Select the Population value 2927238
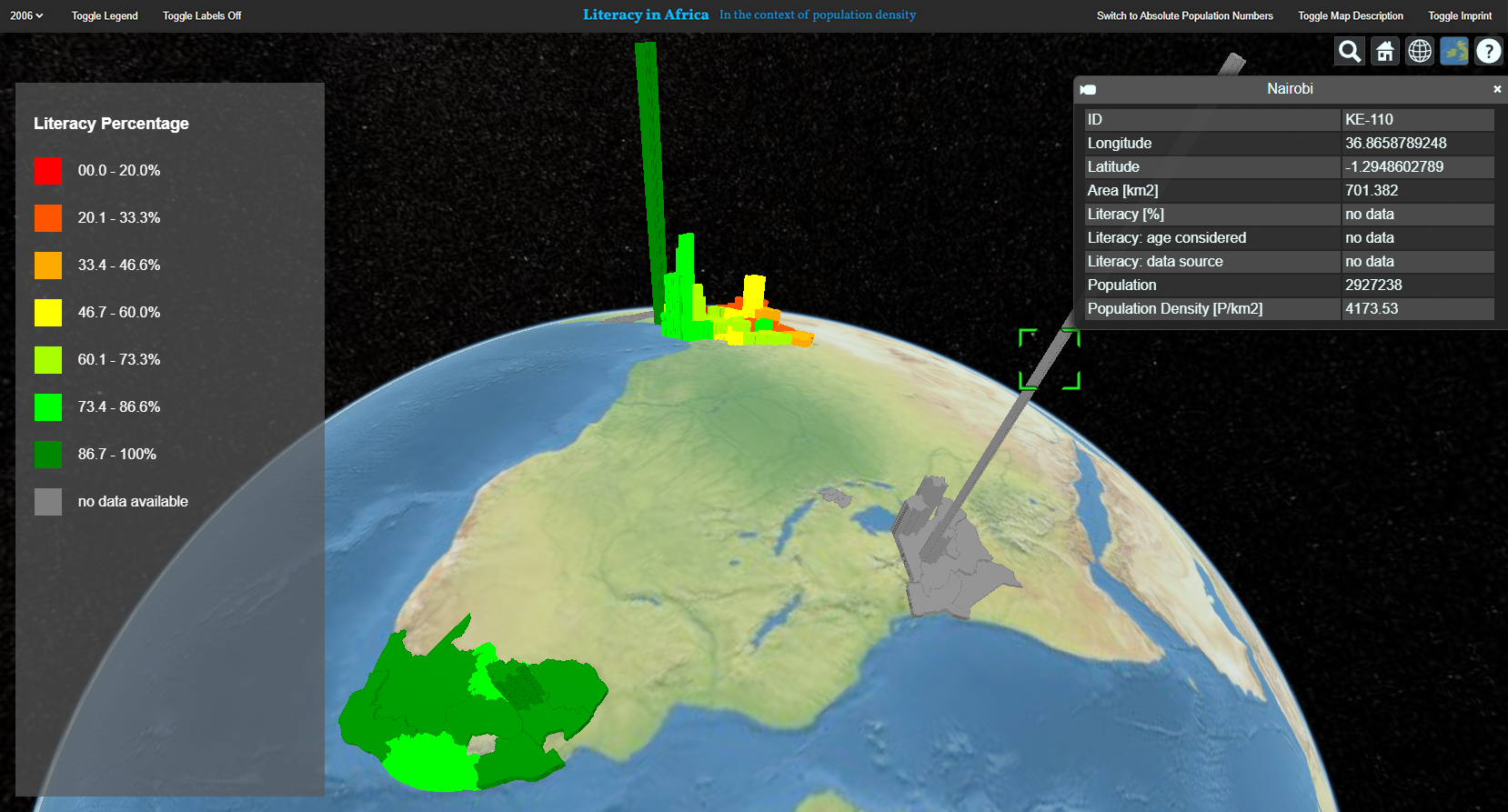 click(1373, 285)
